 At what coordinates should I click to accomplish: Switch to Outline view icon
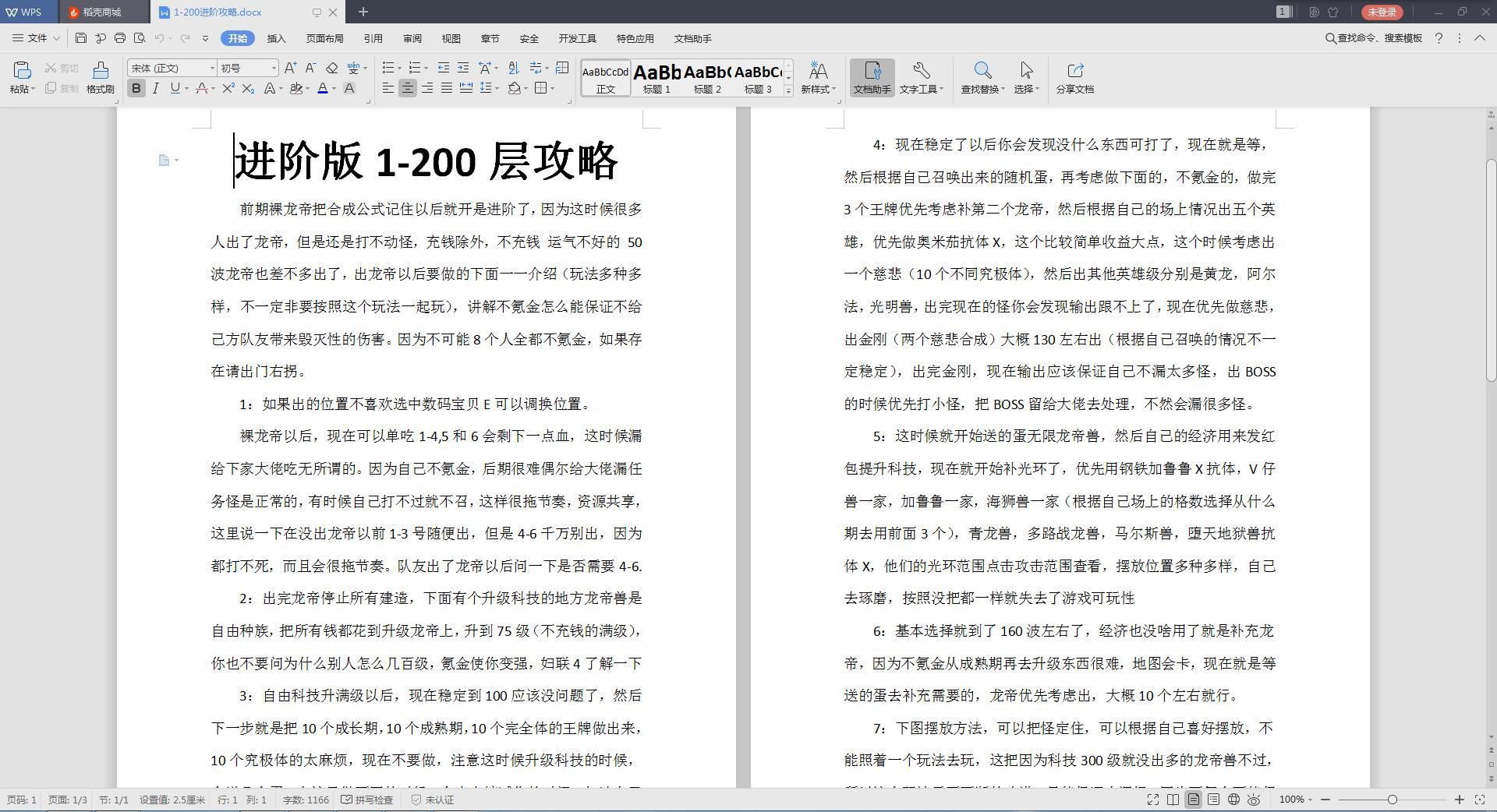point(1214,800)
